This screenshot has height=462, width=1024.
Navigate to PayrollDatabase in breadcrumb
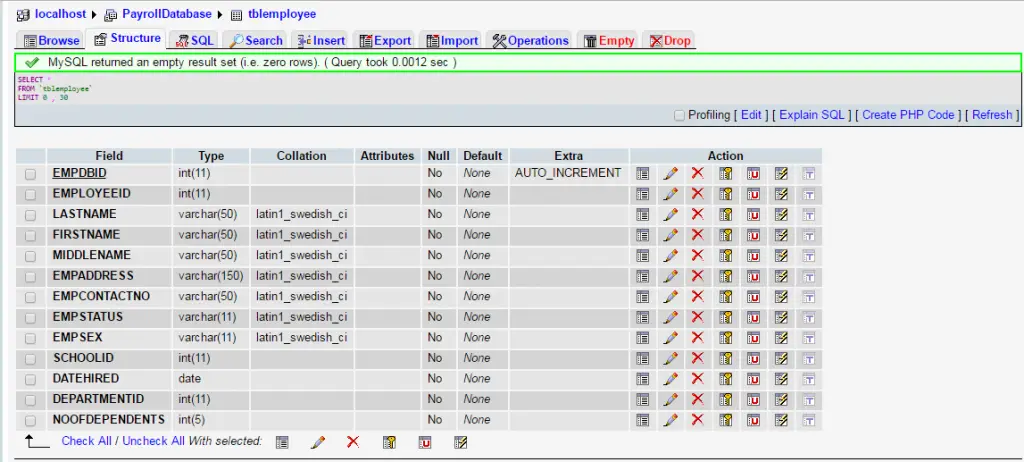pos(166,14)
